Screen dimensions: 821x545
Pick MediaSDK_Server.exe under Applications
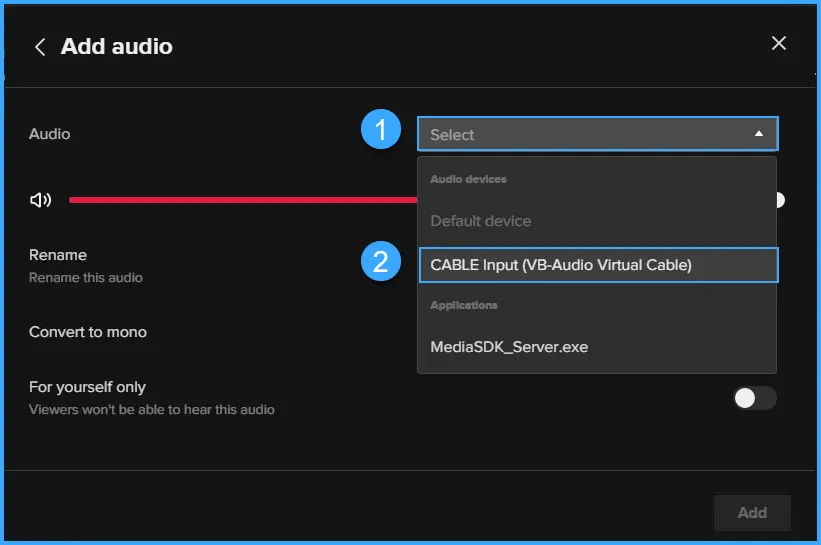(x=509, y=347)
